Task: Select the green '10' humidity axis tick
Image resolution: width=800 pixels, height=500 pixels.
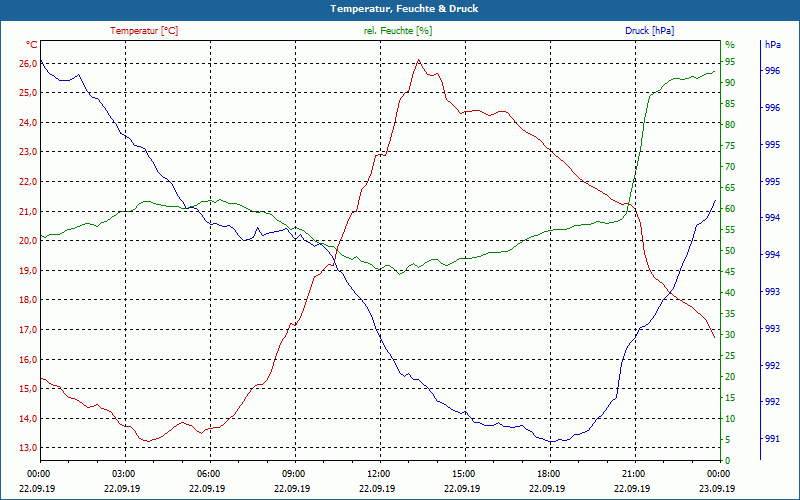Action: (730, 419)
